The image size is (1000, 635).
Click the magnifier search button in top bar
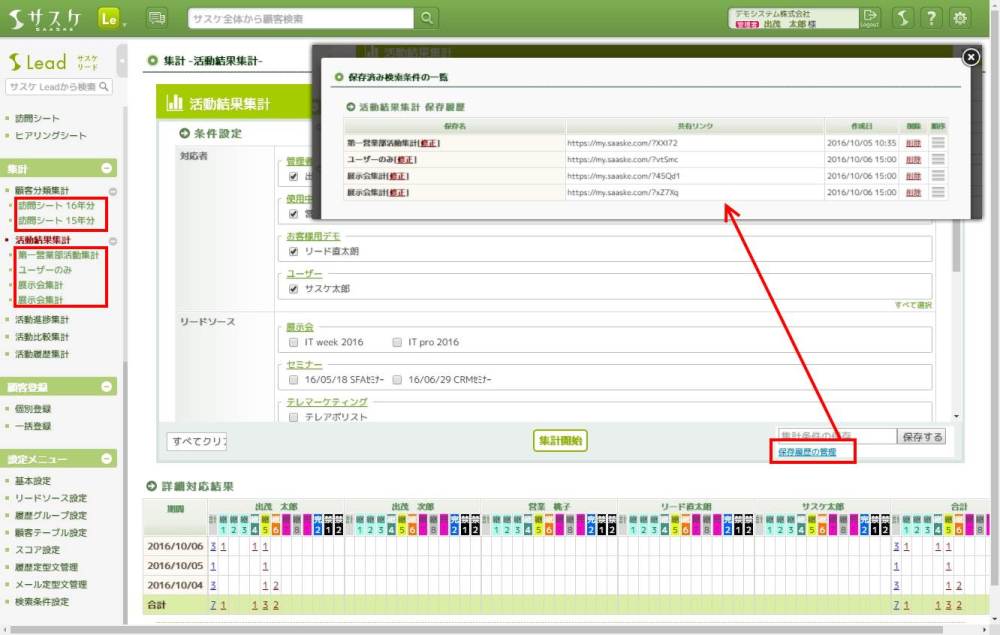427,18
